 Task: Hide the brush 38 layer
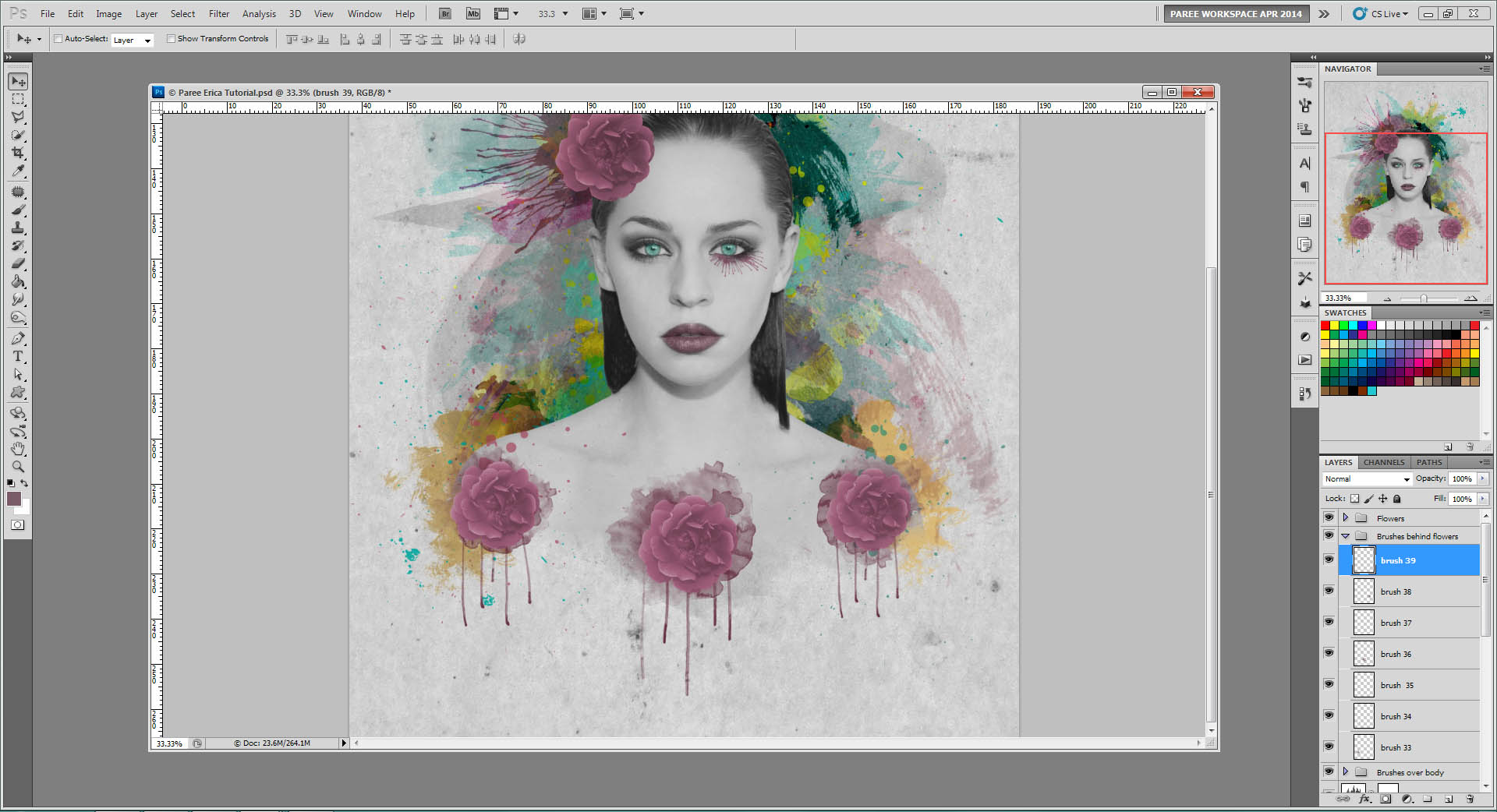point(1329,591)
